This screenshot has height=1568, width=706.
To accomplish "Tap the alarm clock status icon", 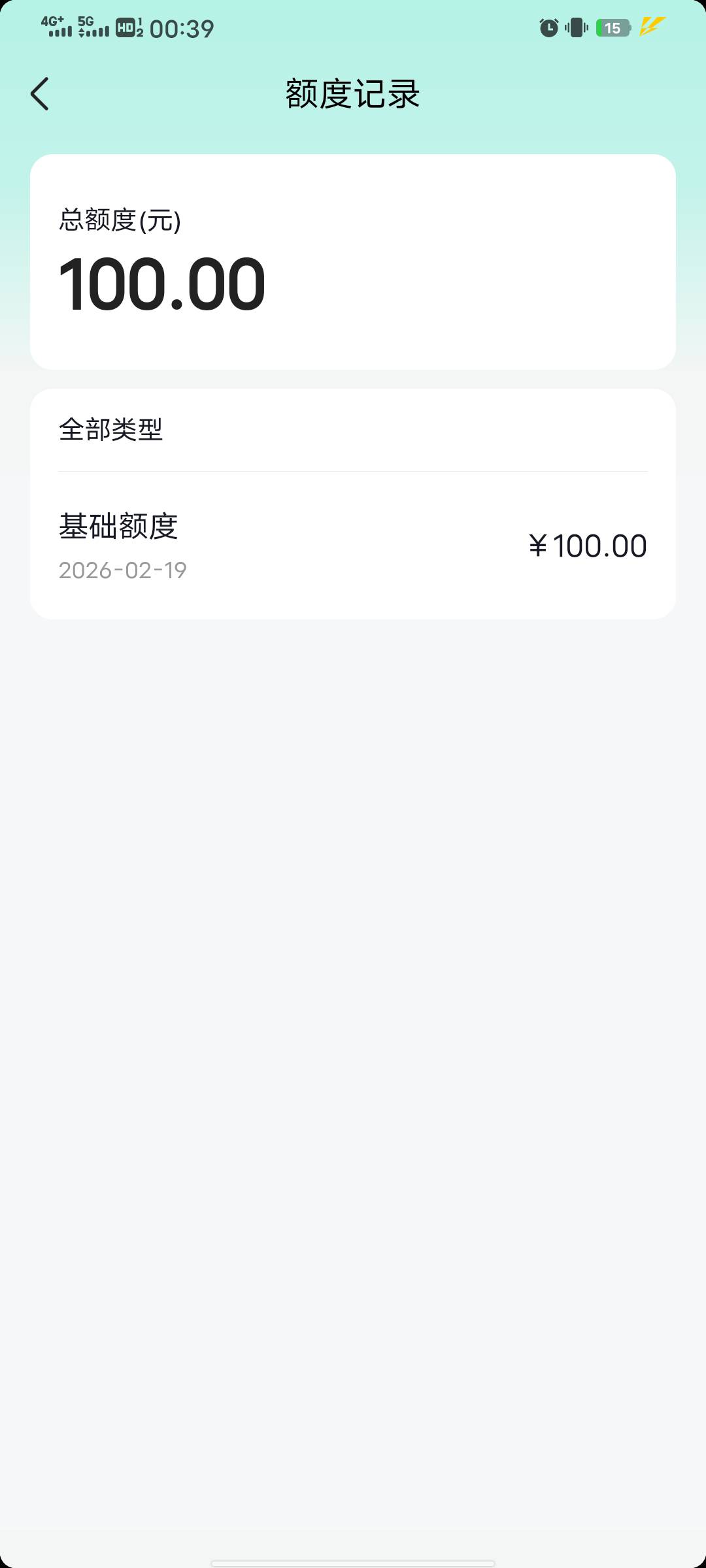I will click(548, 28).
